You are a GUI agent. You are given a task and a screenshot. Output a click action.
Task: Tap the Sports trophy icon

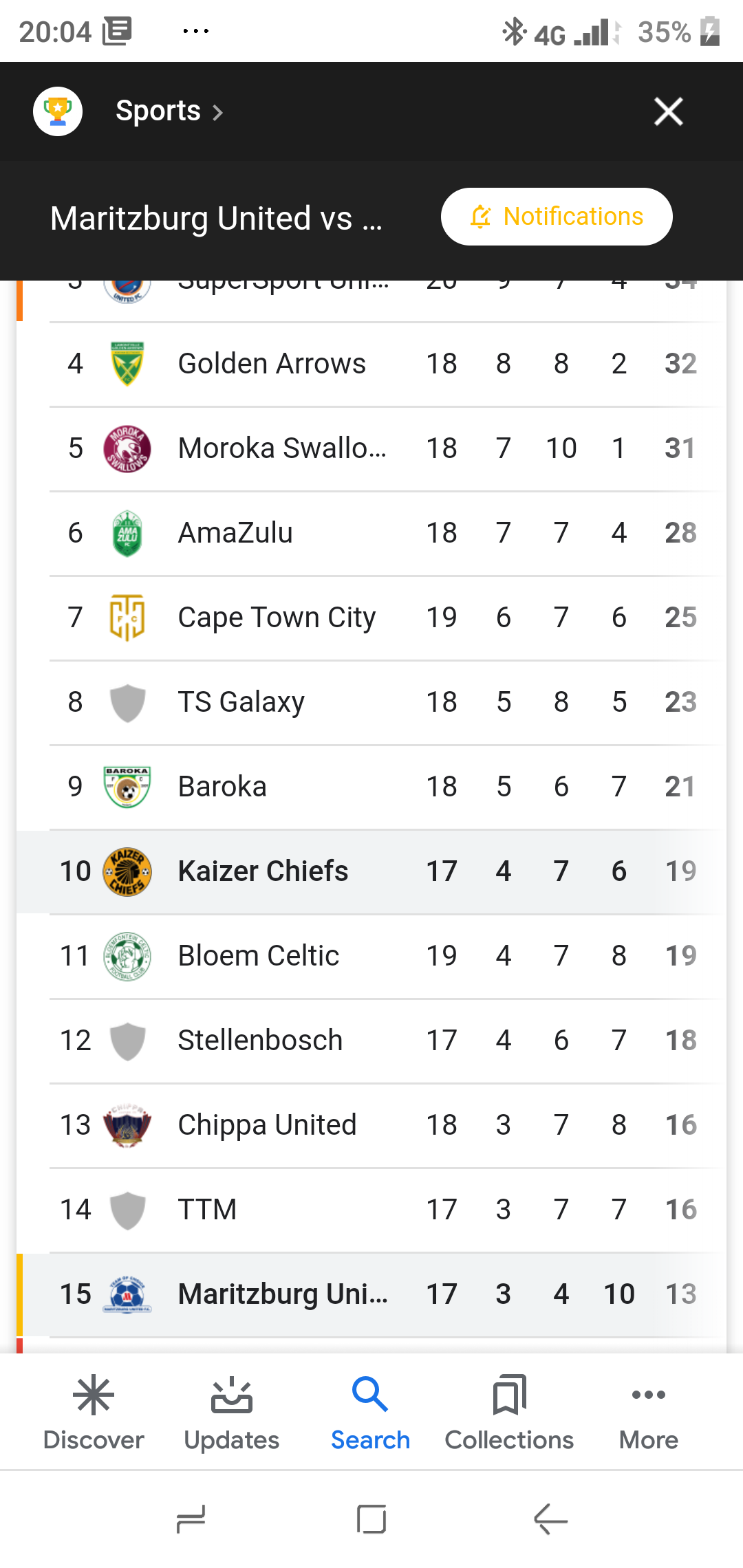coord(58,111)
